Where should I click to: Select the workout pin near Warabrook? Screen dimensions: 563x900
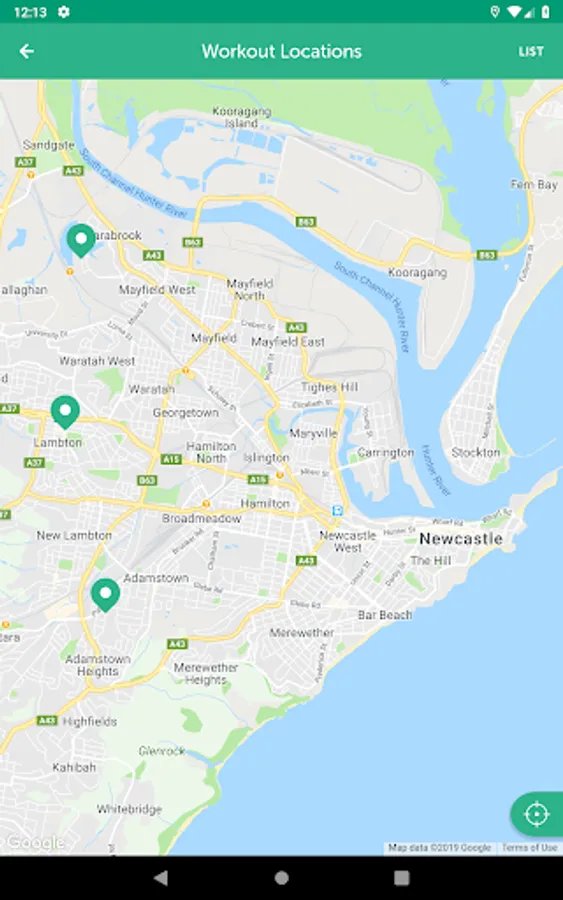coord(81,240)
